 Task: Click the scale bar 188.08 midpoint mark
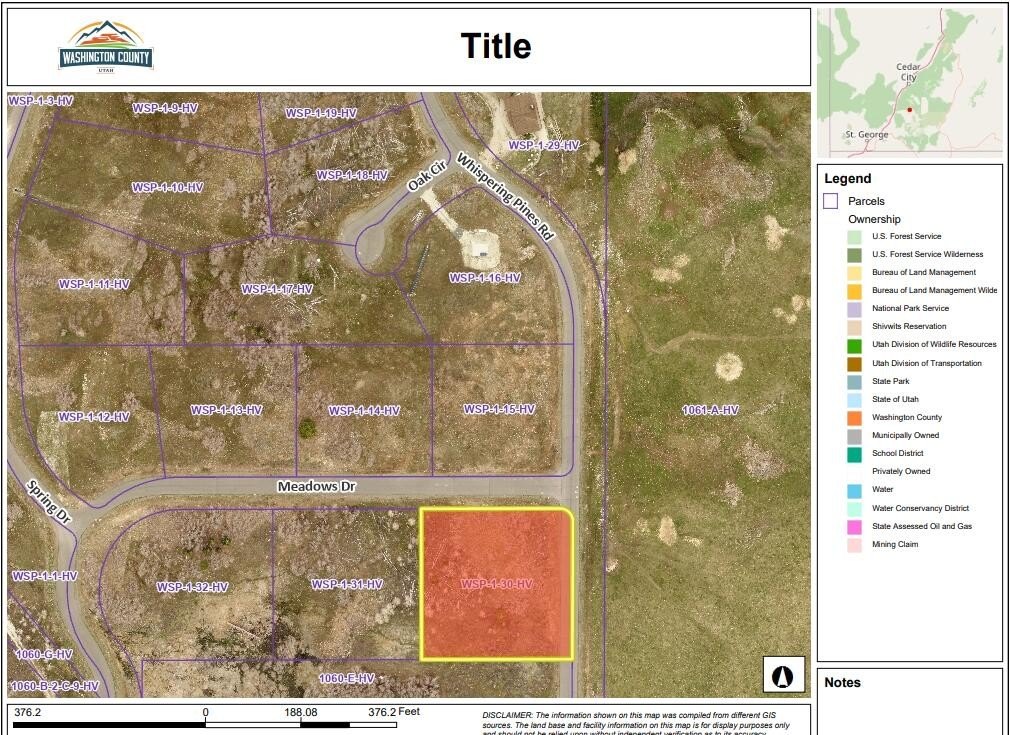pos(301,713)
